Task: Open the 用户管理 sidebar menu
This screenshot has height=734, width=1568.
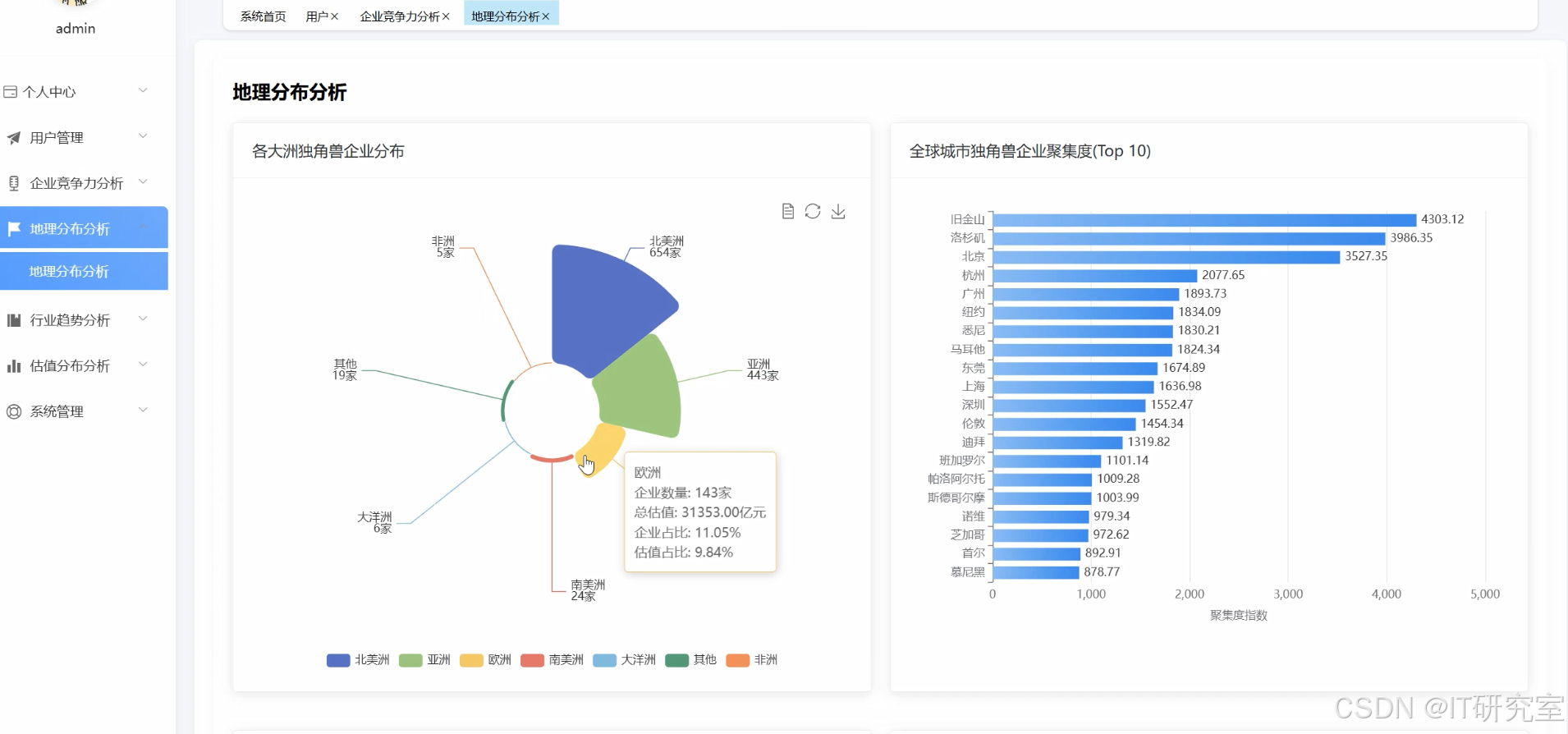Action: click(84, 138)
